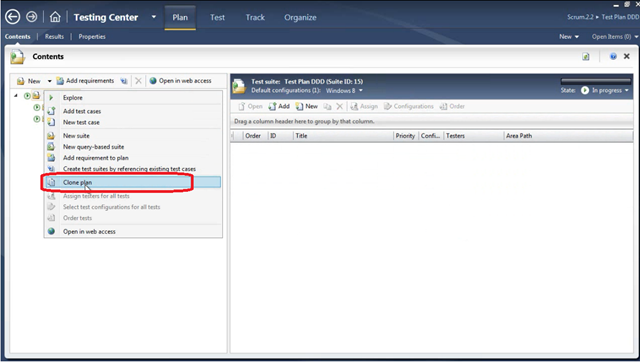This screenshot has height=362, width=640.
Task: Sort by the Title column header
Action: click(x=343, y=136)
